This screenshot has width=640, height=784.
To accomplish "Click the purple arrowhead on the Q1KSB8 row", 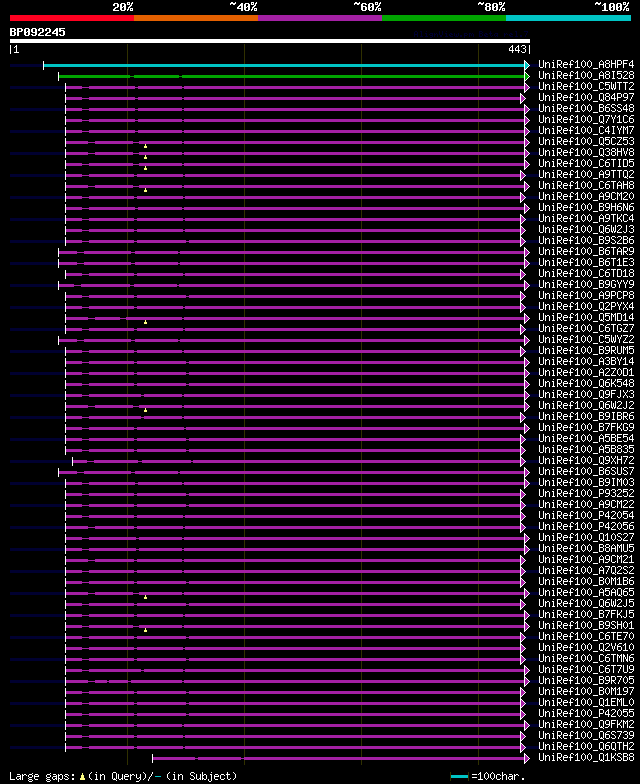I will tap(527, 758).
